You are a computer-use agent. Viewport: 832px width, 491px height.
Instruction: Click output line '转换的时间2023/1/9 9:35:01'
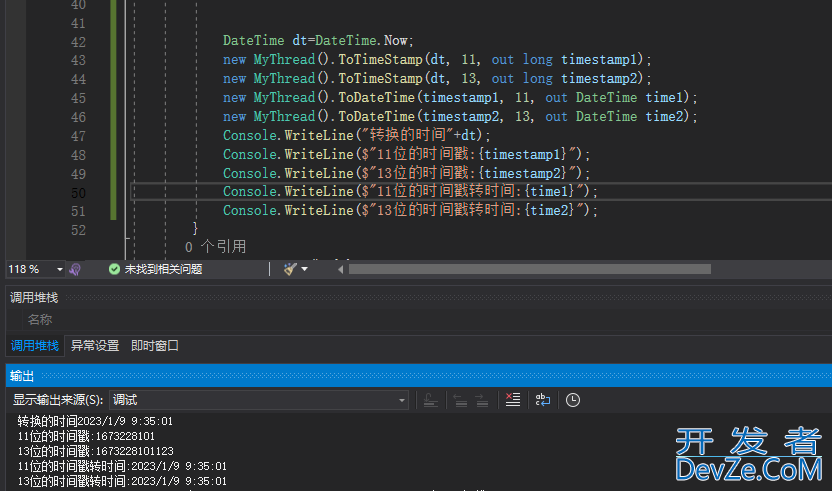pos(95,421)
